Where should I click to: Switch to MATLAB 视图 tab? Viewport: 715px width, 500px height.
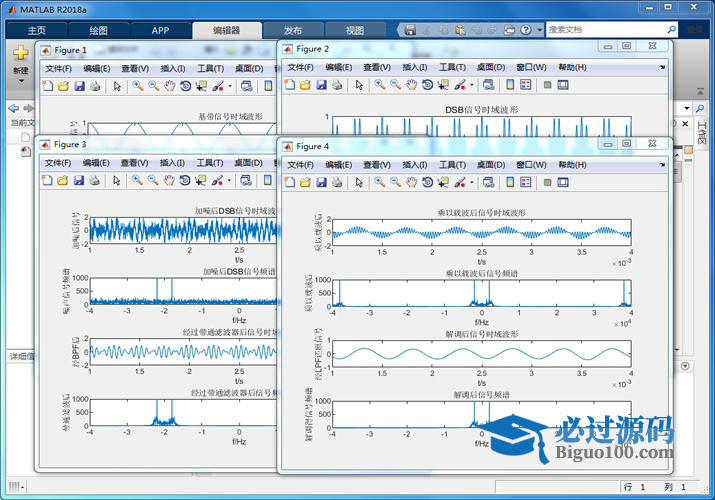(355, 31)
